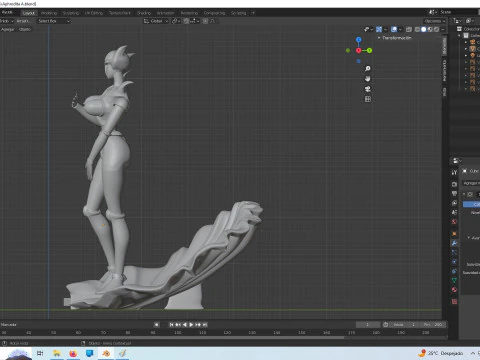Click Play Reverse playback button
This screenshot has width=480, height=360.
185,324
